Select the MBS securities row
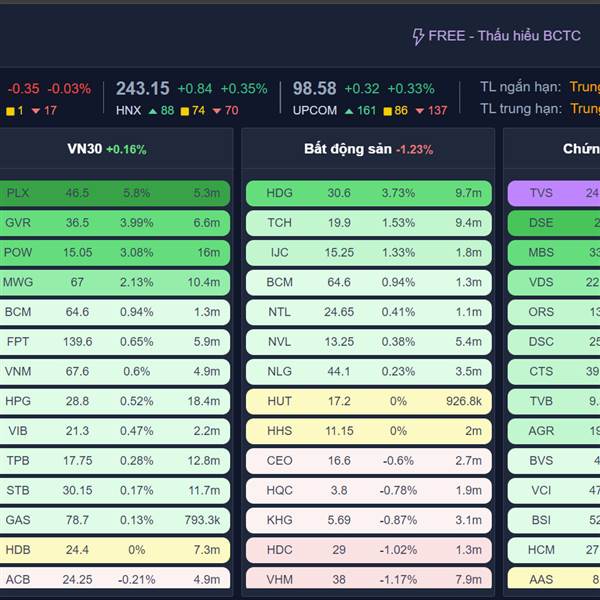 [x=554, y=253]
